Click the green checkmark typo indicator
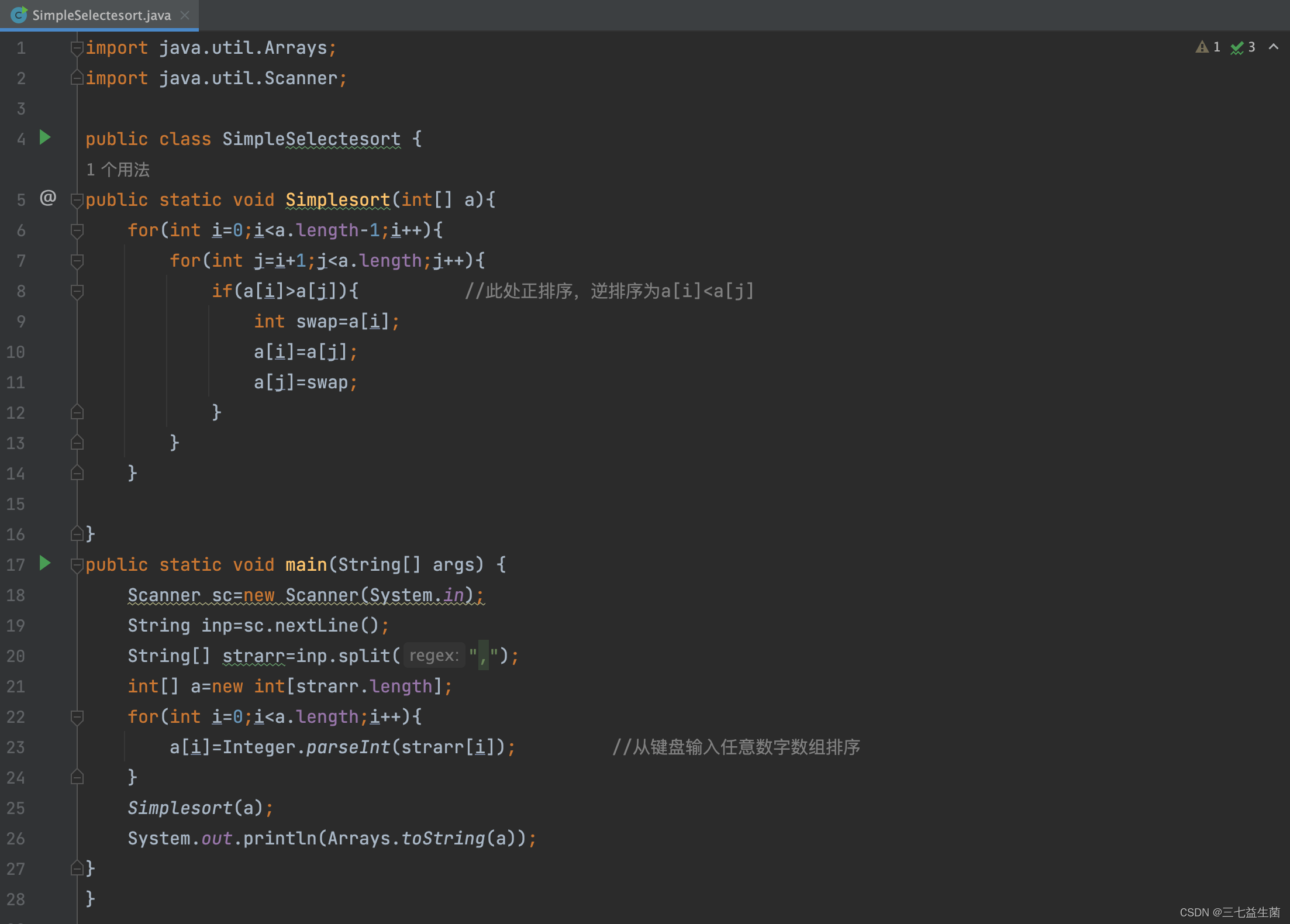Screen dimensions: 1290x924 [1237, 48]
